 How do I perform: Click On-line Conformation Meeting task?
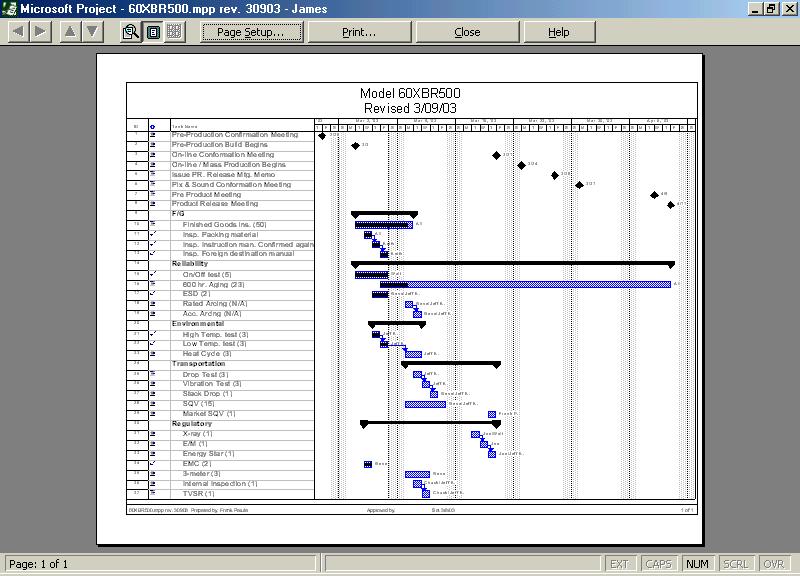222,155
